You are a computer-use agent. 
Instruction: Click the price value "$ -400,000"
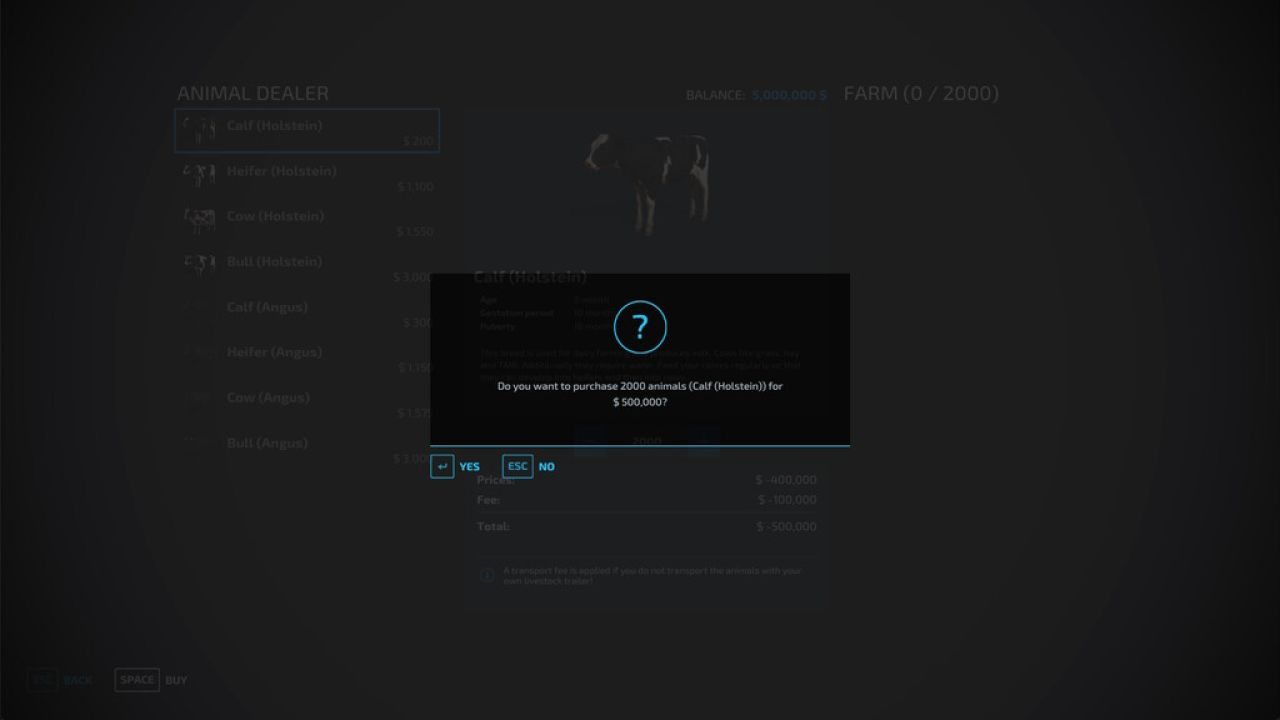(x=786, y=480)
